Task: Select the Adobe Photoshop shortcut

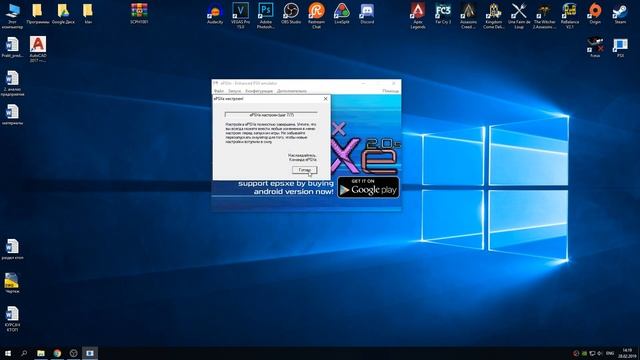Action: 266,16
